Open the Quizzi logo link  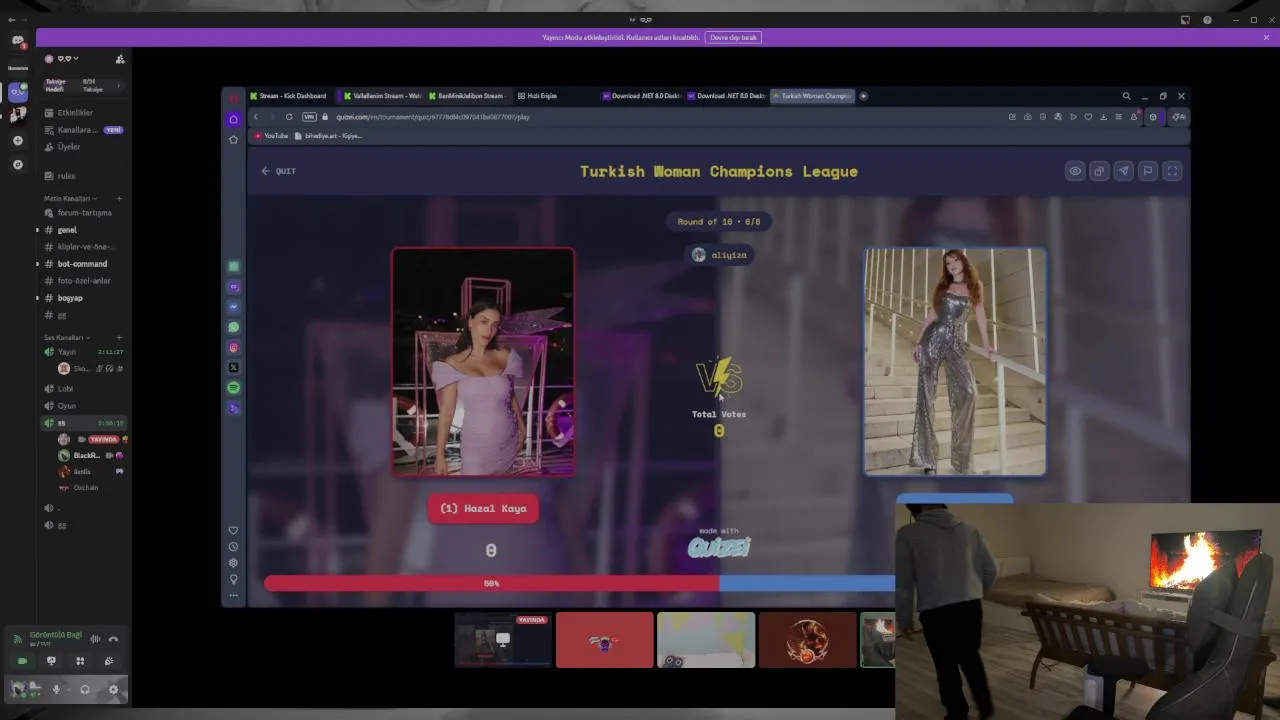719,547
